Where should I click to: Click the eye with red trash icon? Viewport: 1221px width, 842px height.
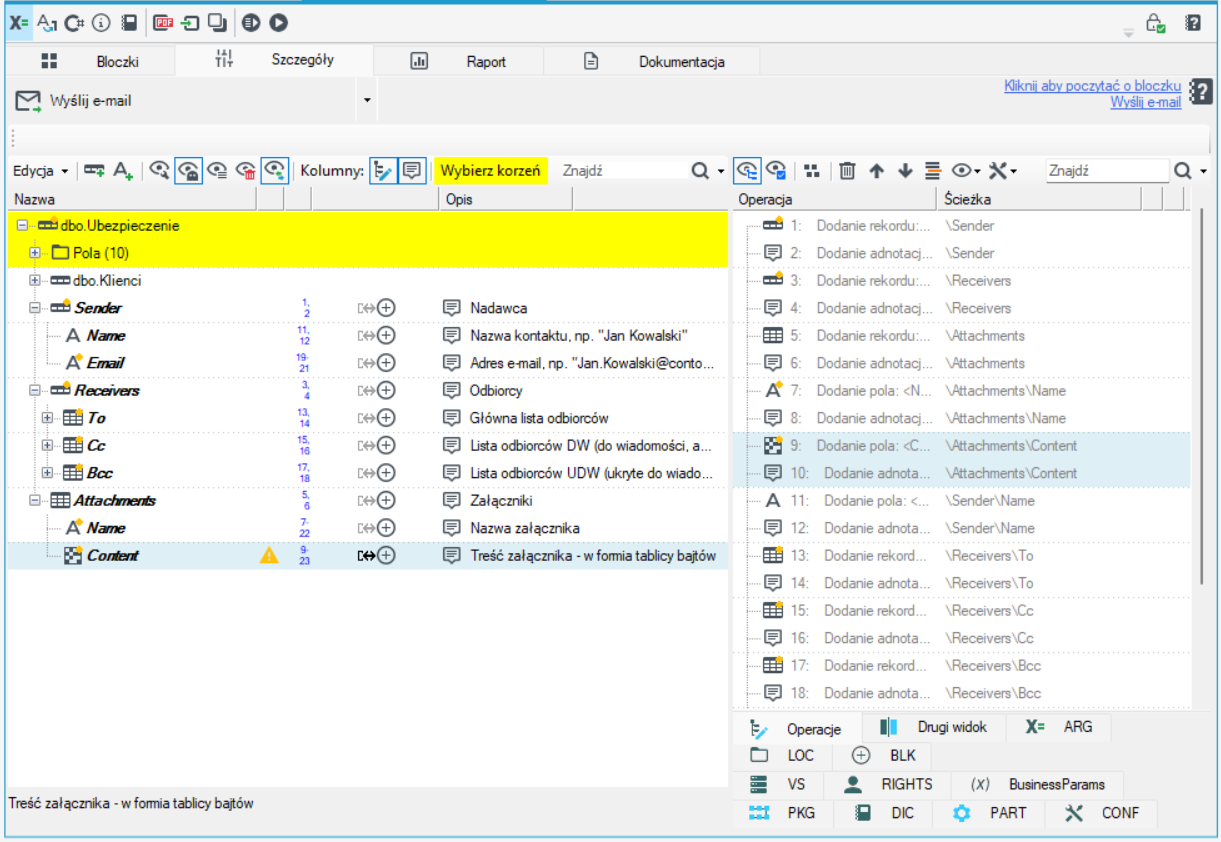coord(246,171)
